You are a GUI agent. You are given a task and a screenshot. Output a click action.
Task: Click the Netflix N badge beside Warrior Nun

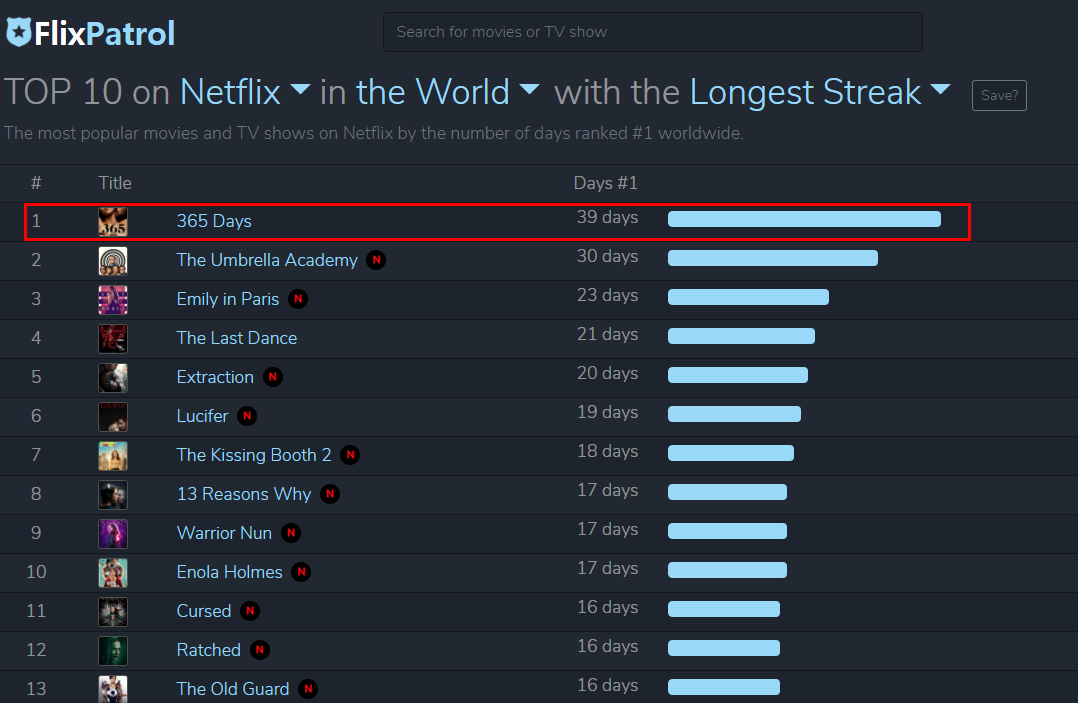291,533
